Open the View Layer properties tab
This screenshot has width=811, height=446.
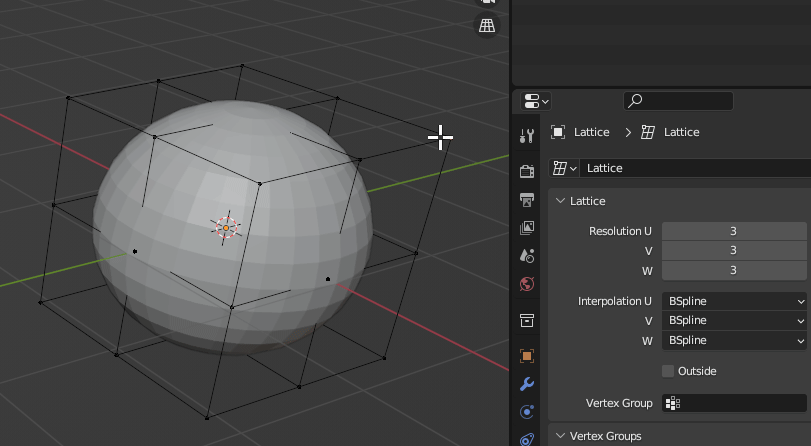[x=527, y=227]
